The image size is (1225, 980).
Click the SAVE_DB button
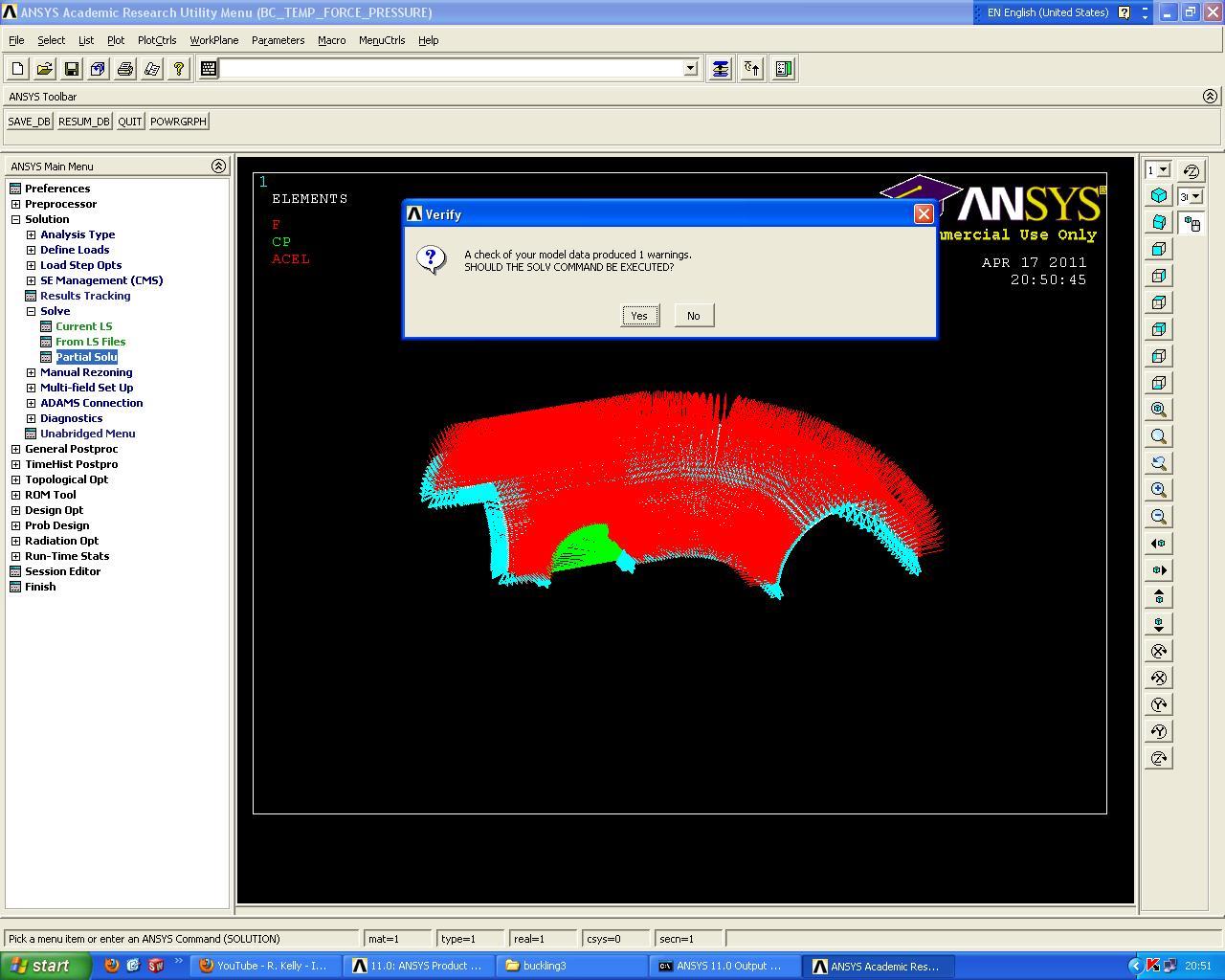tap(29, 122)
